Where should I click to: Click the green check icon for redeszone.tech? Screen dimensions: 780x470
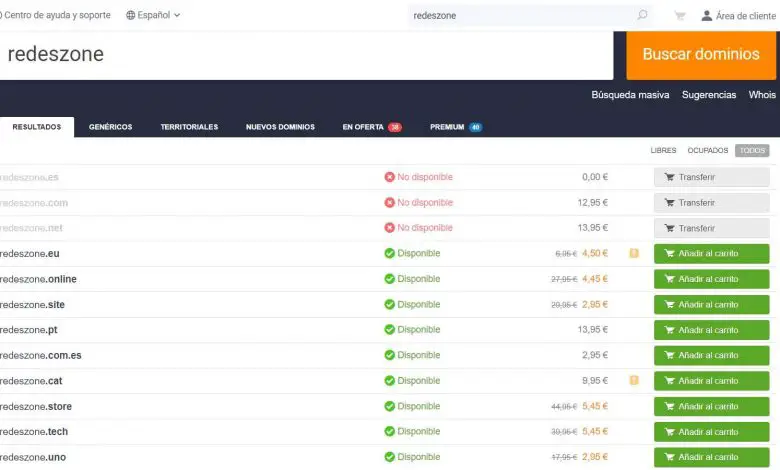pos(390,431)
